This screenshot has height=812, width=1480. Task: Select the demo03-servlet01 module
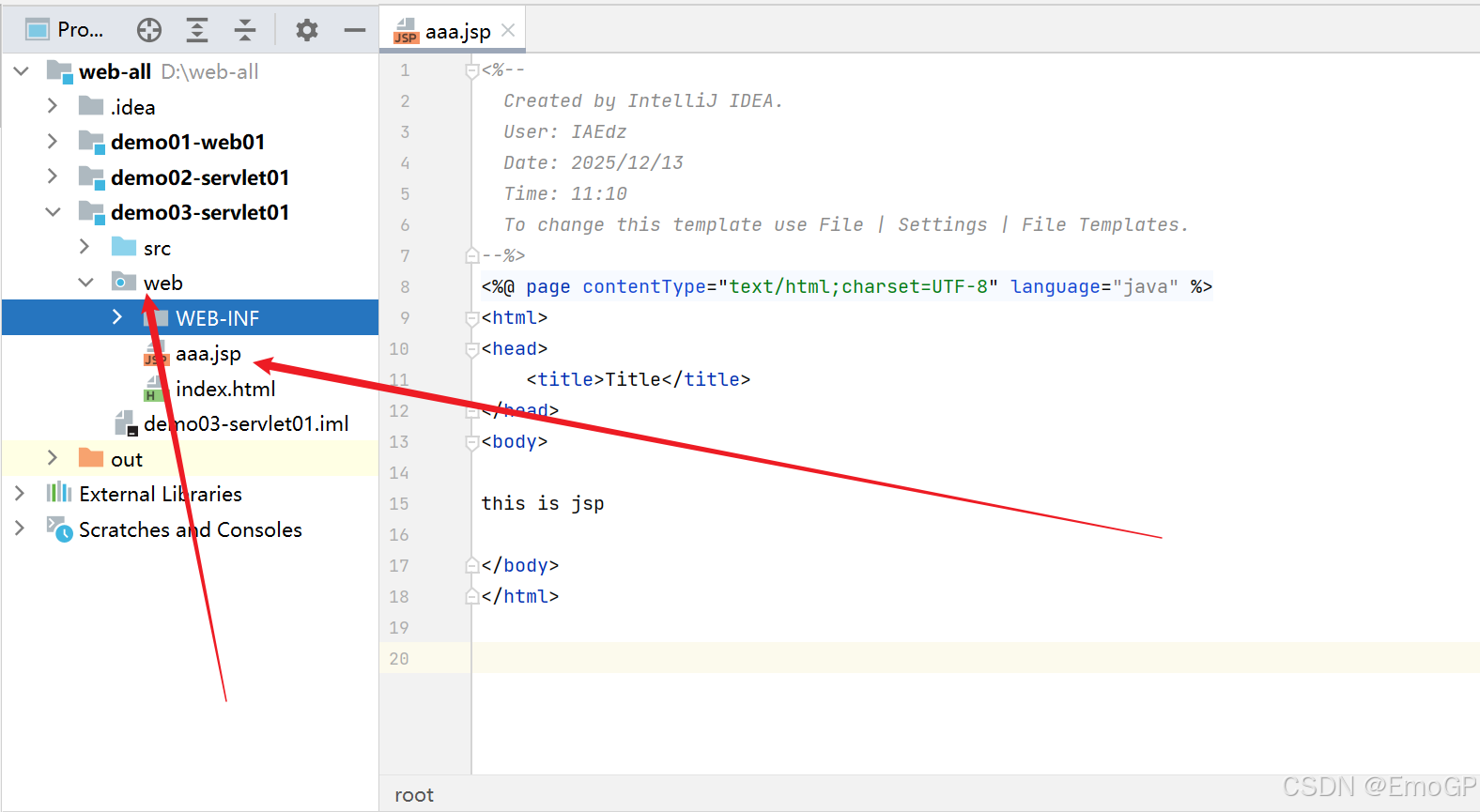[190, 212]
